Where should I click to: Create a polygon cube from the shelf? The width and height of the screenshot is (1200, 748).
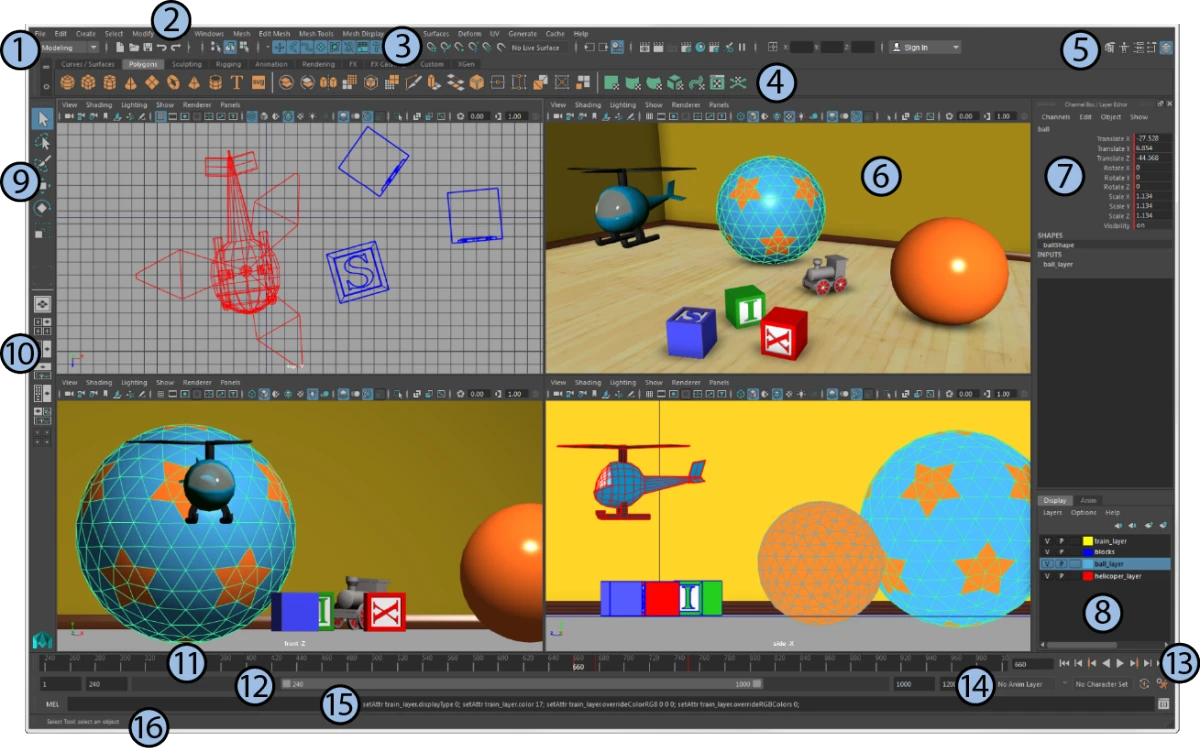pyautogui.click(x=88, y=82)
